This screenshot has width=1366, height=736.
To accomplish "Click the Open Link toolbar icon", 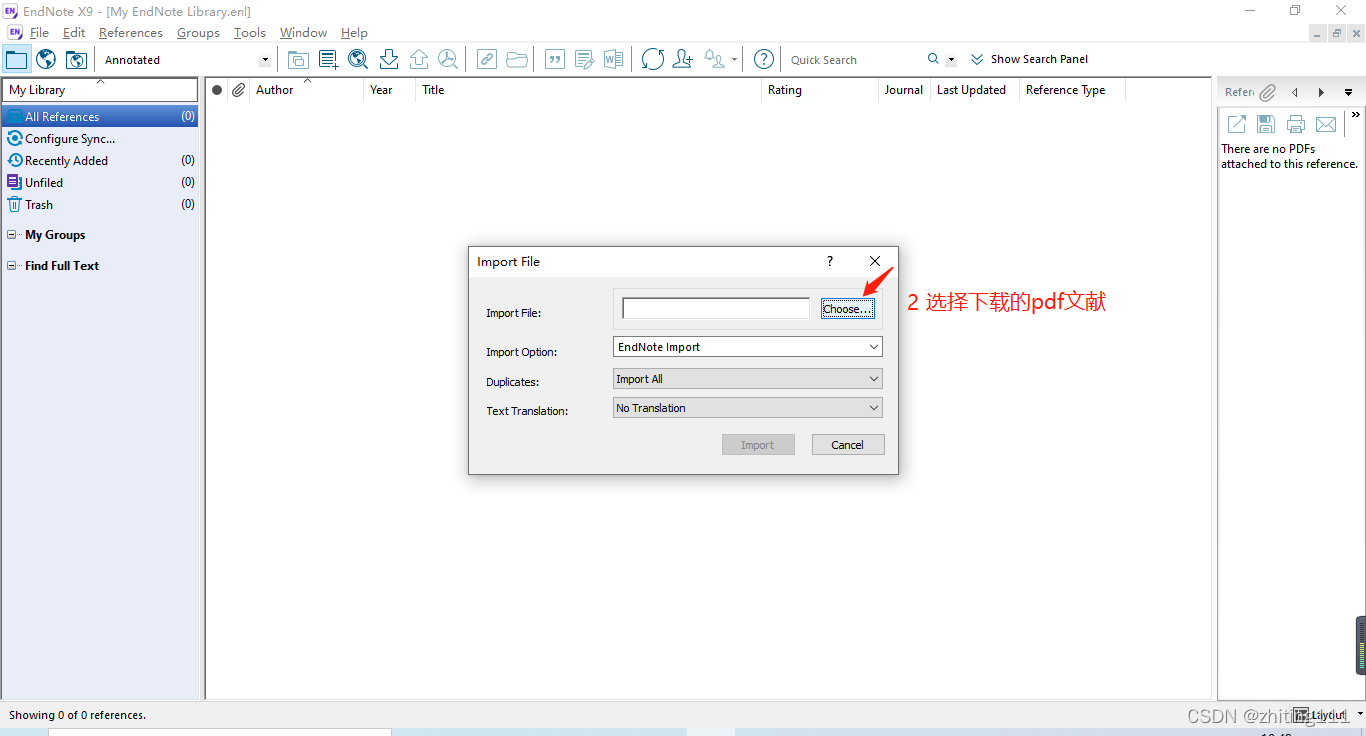I will 486,59.
